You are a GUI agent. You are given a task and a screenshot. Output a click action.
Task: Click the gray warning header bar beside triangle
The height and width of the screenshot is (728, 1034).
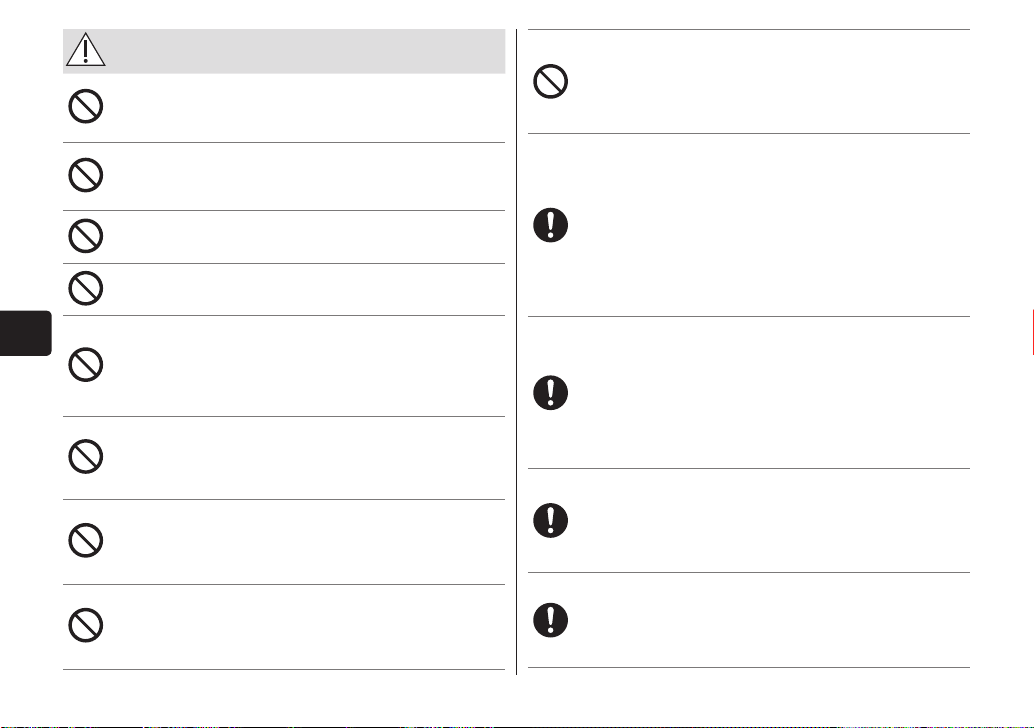pos(307,51)
